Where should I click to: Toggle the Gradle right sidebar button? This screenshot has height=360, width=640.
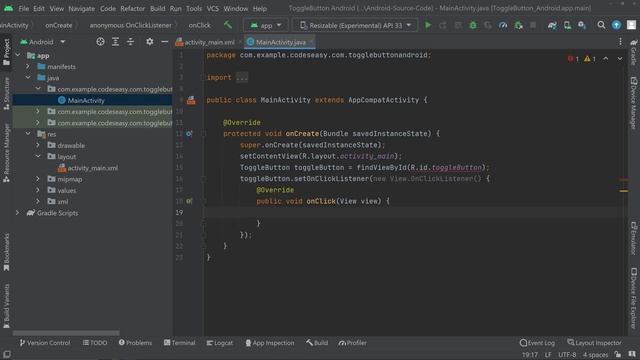pos(633,53)
